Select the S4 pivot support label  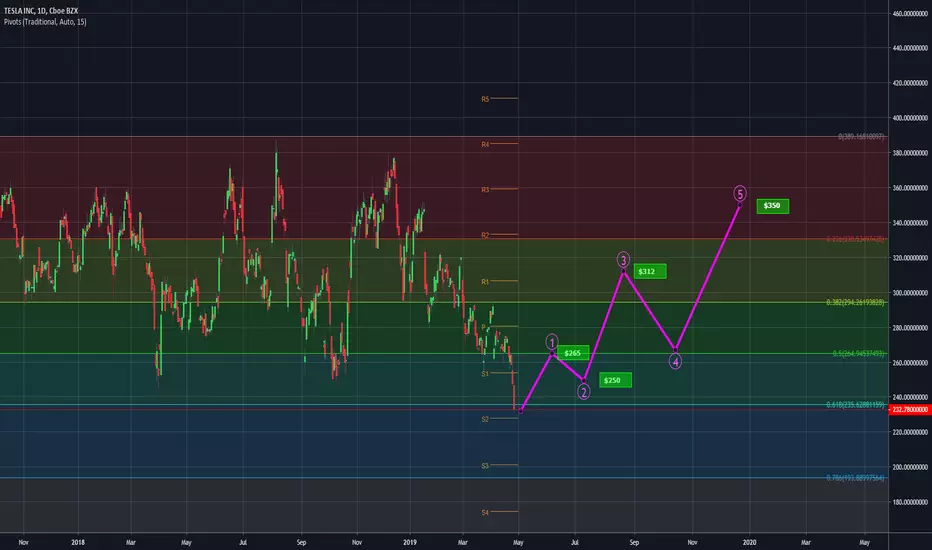pos(485,512)
